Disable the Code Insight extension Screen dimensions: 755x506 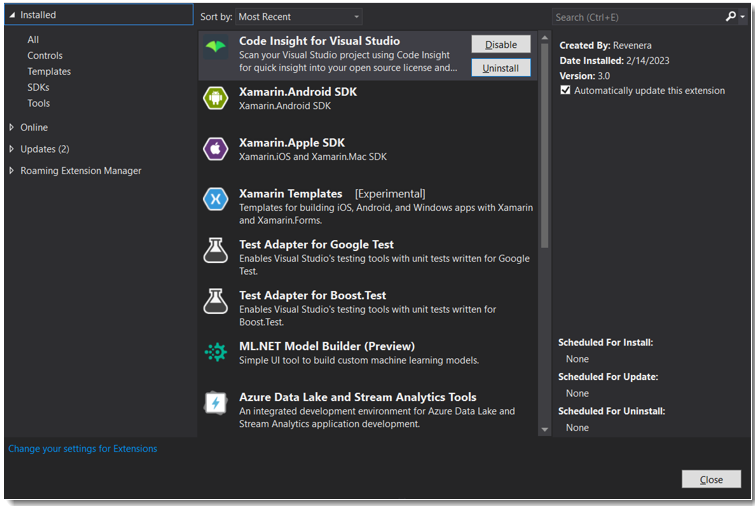pos(501,45)
